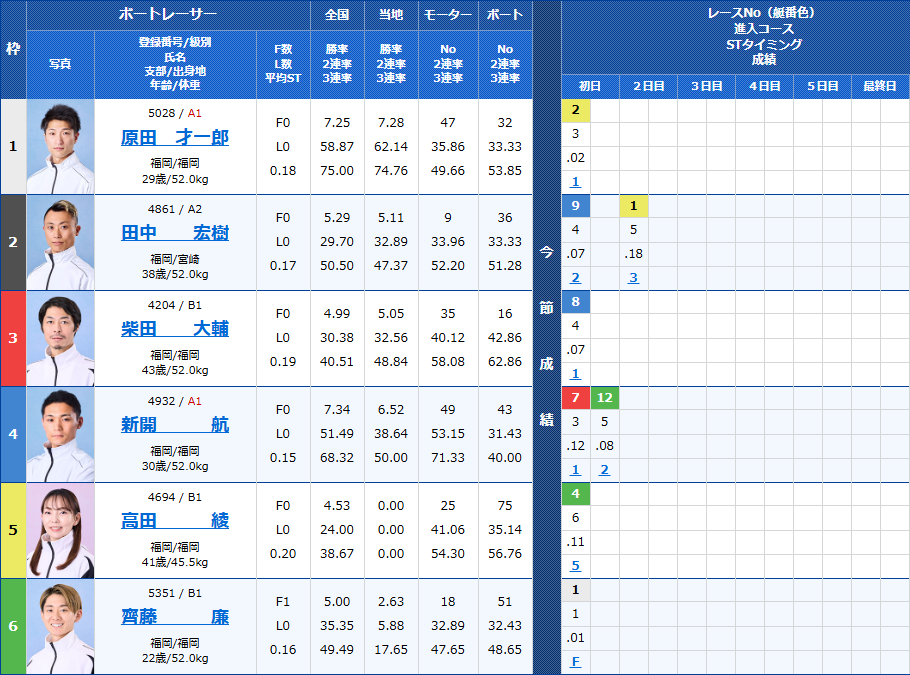Click 新開's national win rate 7.34
This screenshot has width=910, height=675.
point(337,410)
